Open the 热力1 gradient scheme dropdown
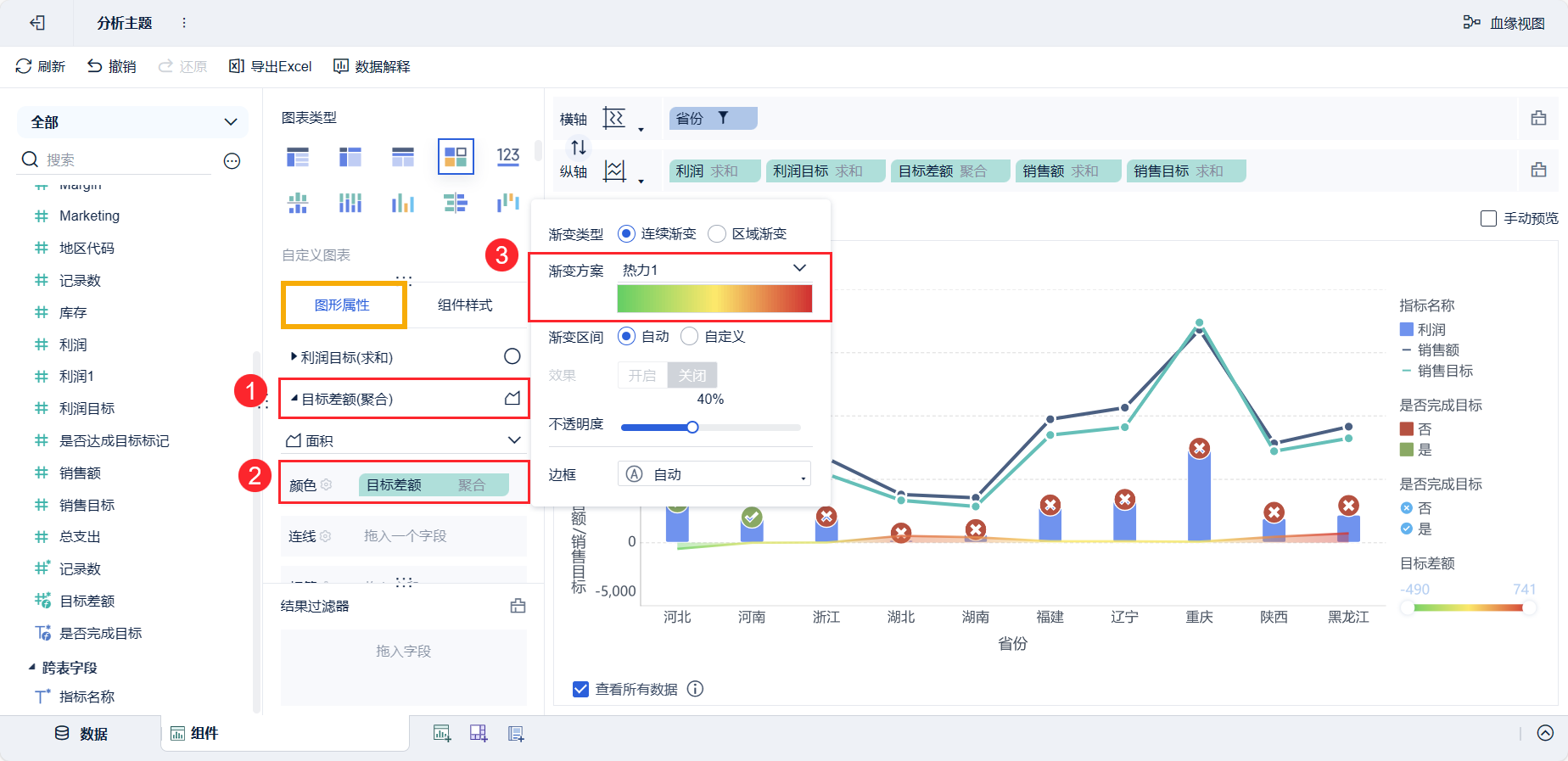The image size is (1568, 761). point(714,269)
